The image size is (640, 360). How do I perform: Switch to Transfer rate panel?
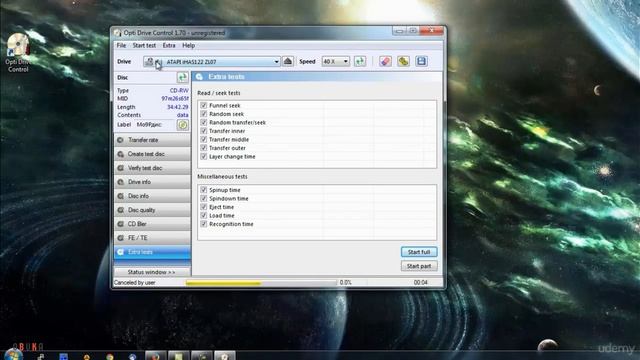(152, 140)
